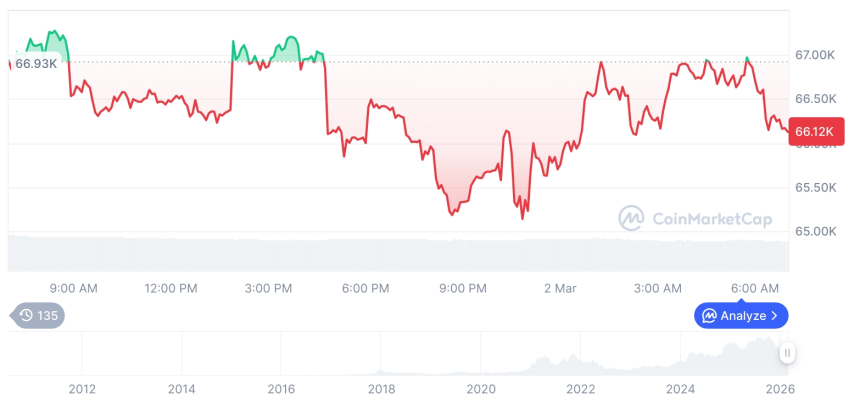Click the 67.00K price axis label
The width and height of the screenshot is (860, 401).
pyautogui.click(x=817, y=55)
